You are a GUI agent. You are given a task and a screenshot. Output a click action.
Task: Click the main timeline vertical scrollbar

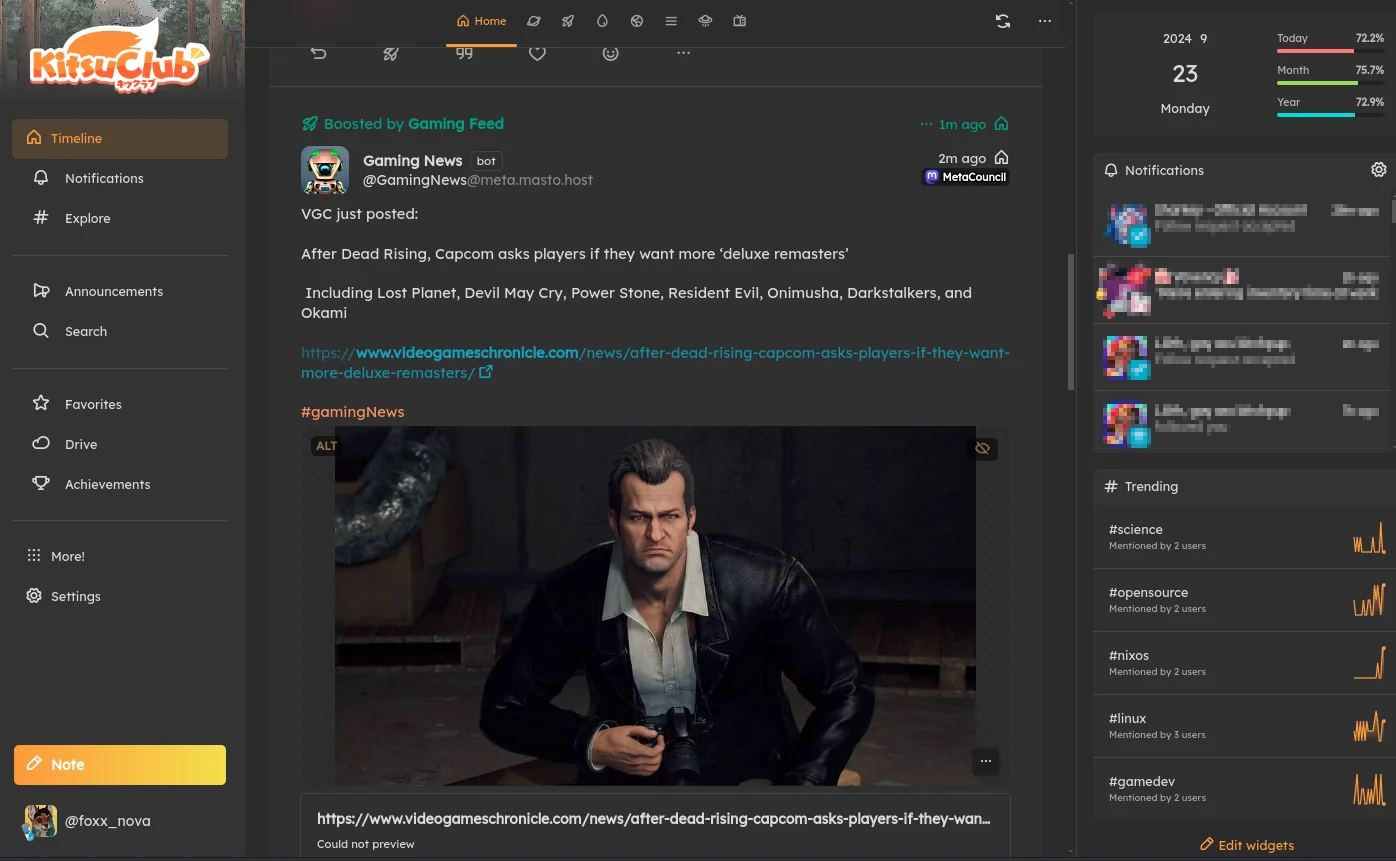pyautogui.click(x=1071, y=320)
